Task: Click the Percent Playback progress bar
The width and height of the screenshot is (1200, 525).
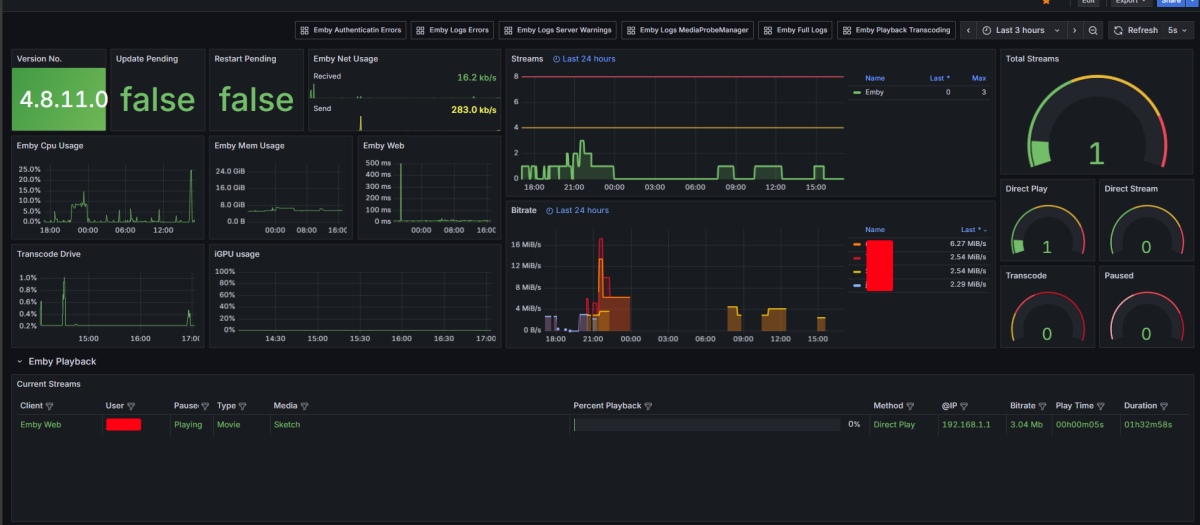Action: (x=706, y=425)
